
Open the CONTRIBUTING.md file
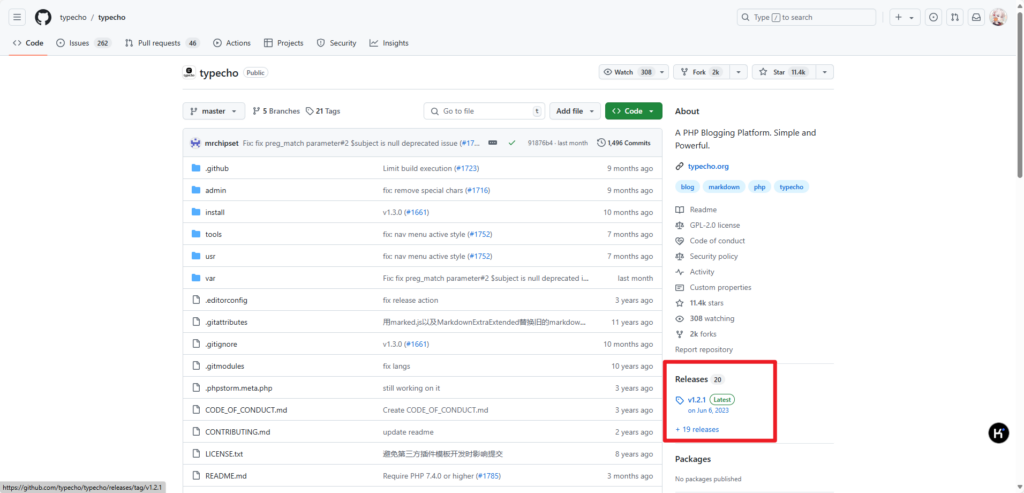click(x=238, y=432)
